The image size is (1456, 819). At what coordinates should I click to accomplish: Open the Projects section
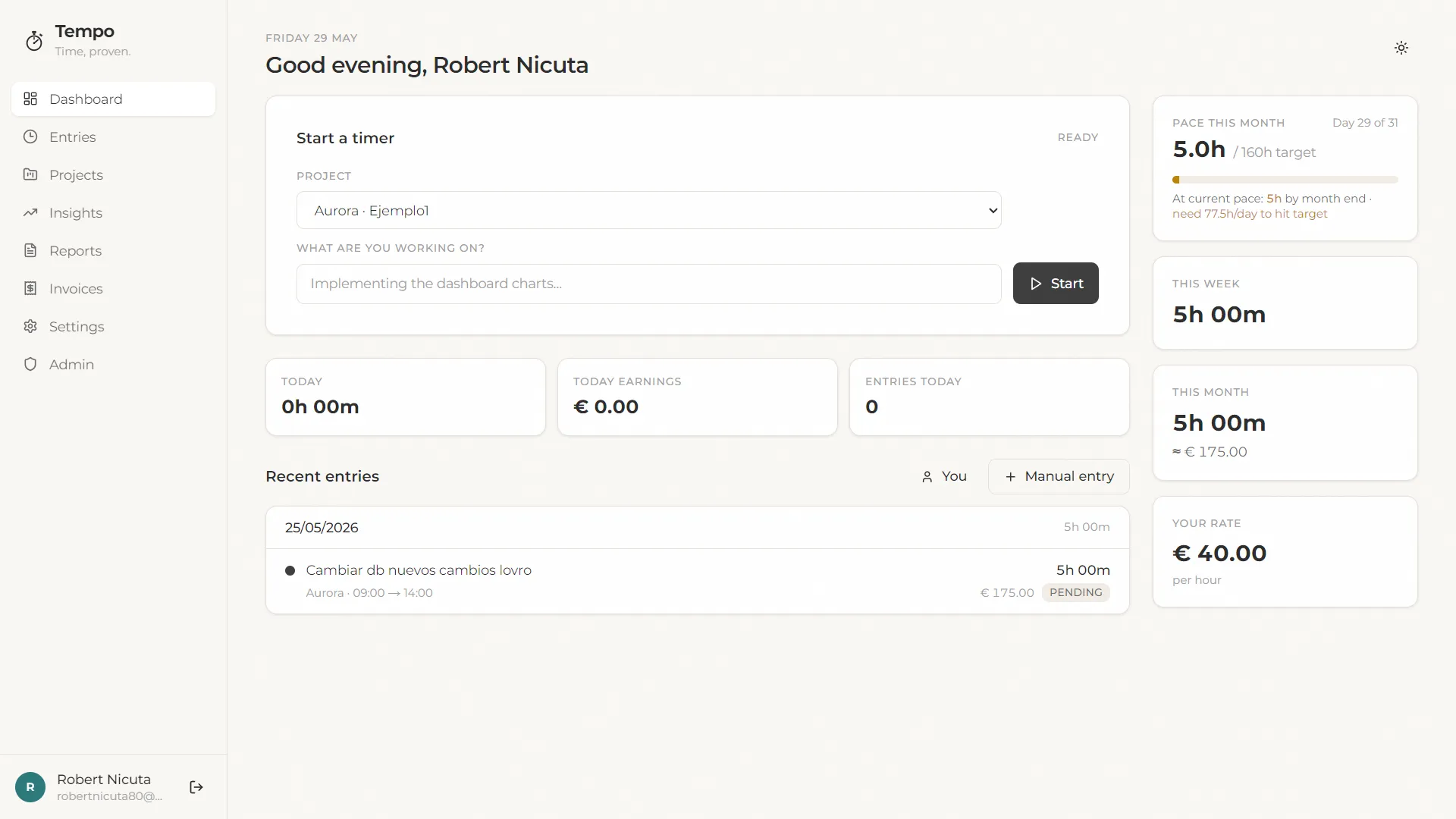[x=113, y=174]
